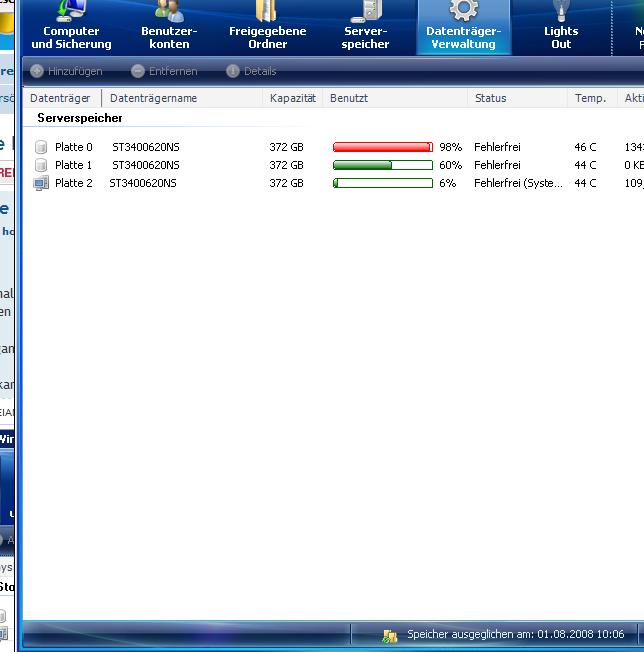Viewport: 644px width, 652px height.
Task: Click the storage balancing status bar icon
Action: pos(390,635)
